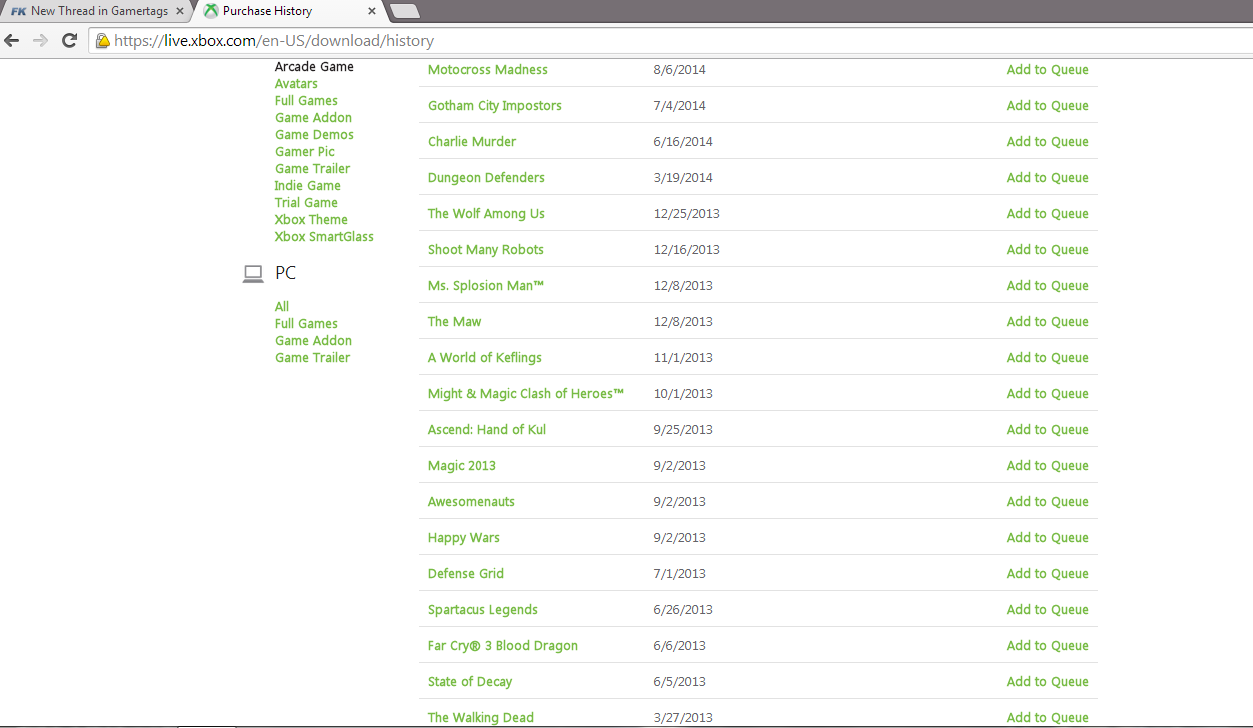Image resolution: width=1253 pixels, height=728 pixels.
Task: Open The Wolf Among Us
Action: [486, 214]
